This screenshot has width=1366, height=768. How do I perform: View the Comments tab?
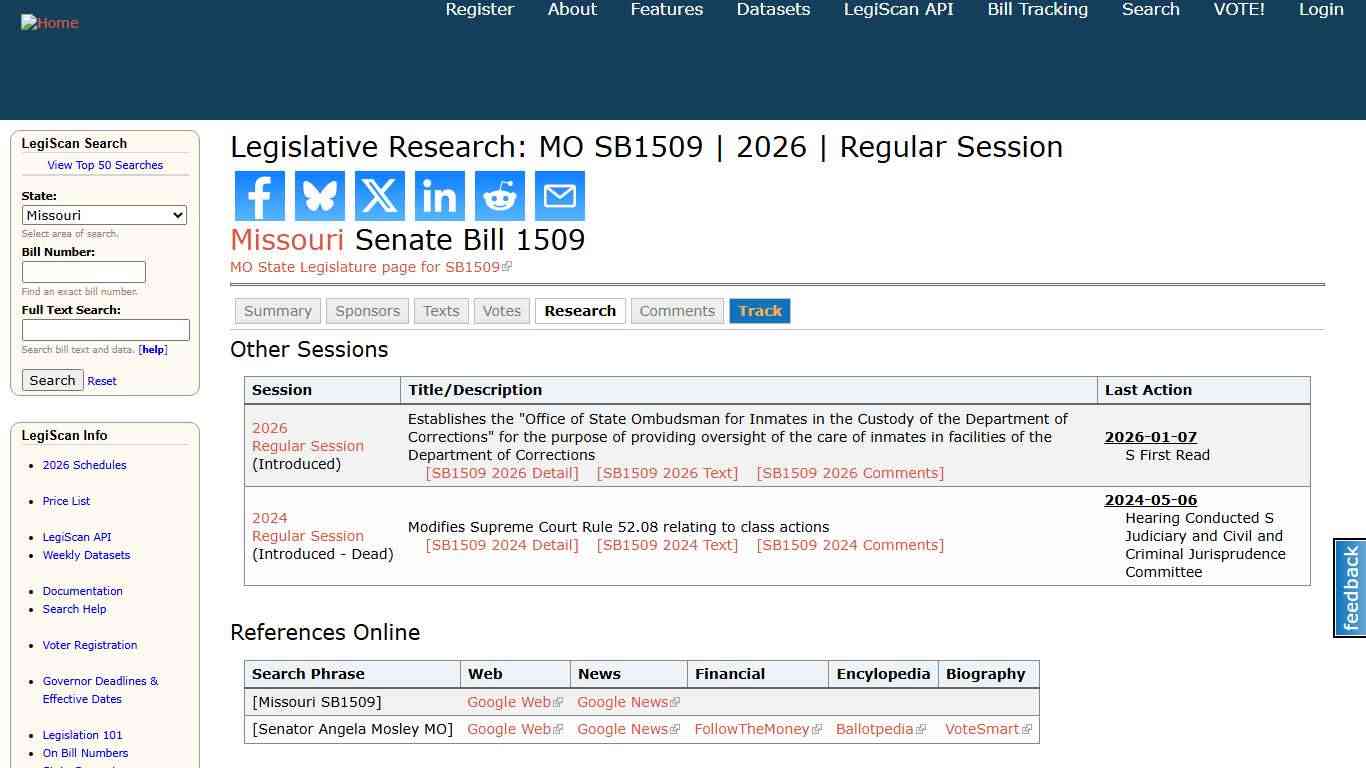(x=677, y=311)
